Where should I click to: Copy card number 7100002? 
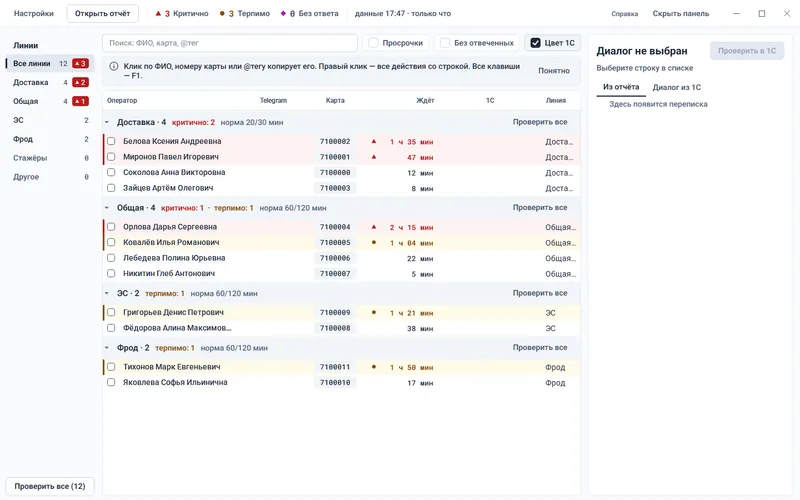pyautogui.click(x=335, y=142)
